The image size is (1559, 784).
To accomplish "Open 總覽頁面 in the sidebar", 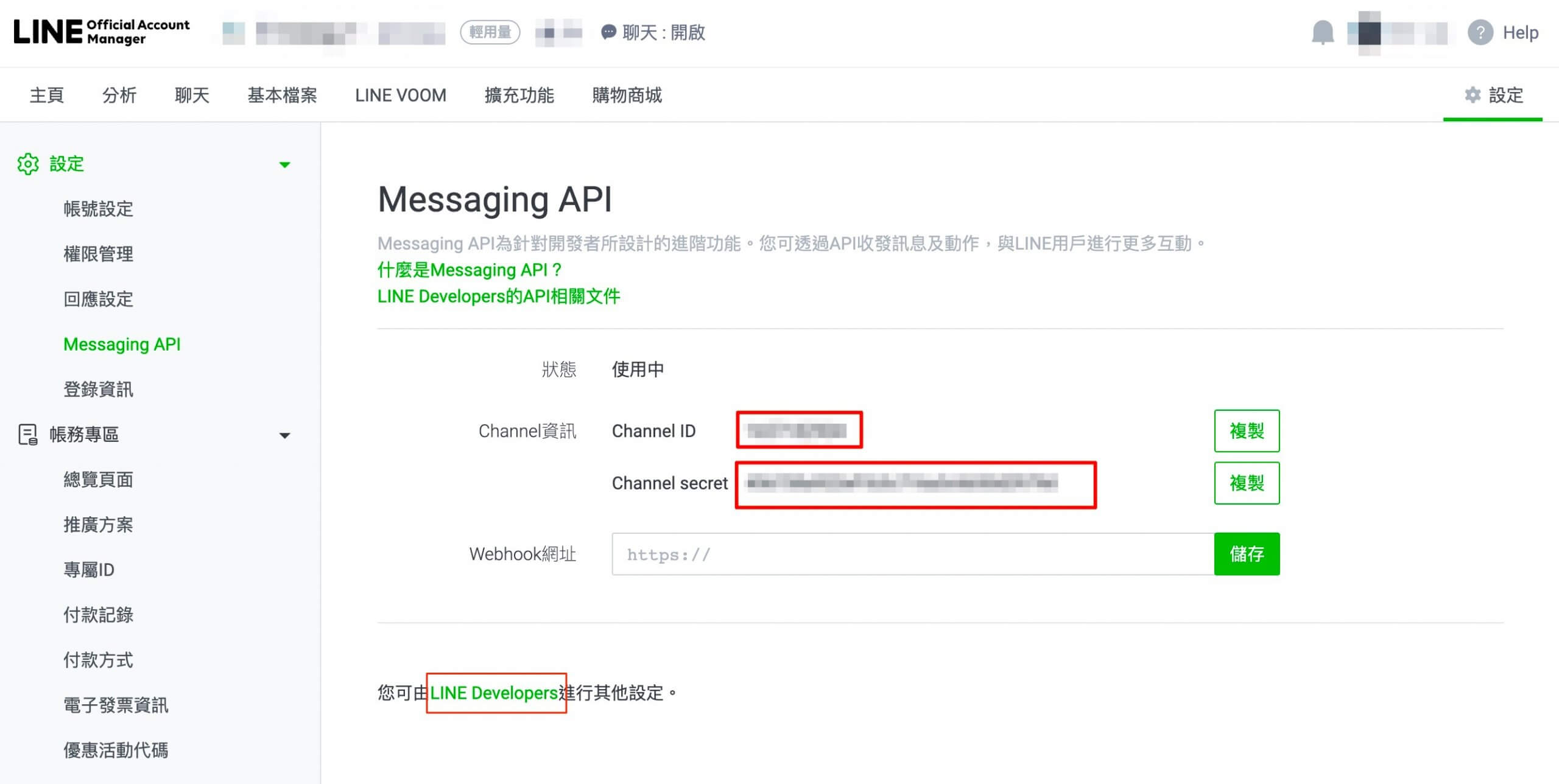I will [x=98, y=480].
